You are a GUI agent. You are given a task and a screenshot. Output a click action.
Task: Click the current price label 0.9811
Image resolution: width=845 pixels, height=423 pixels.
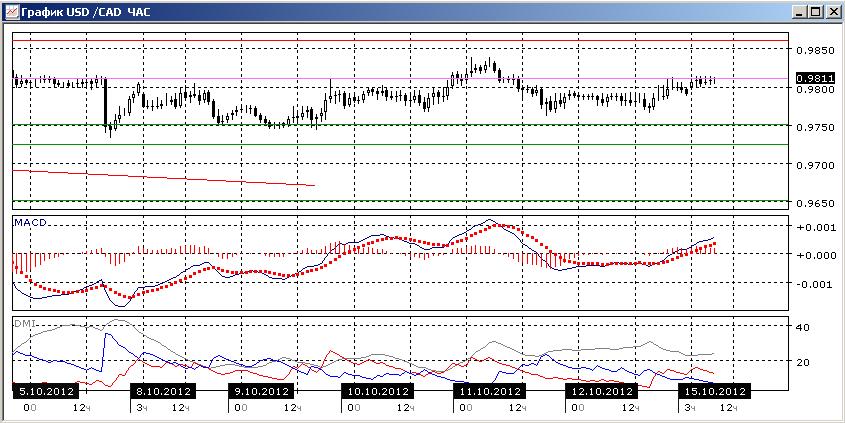pos(813,78)
